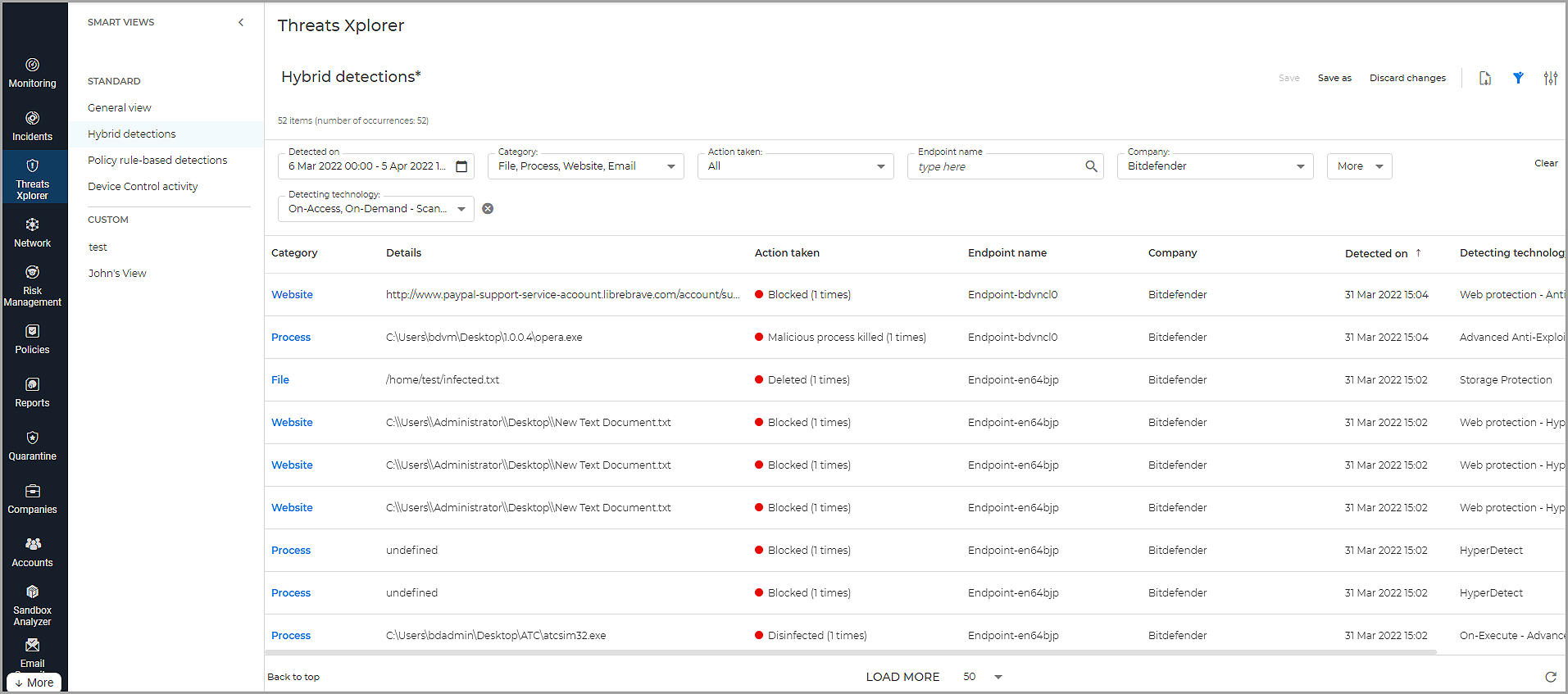Image resolution: width=1568 pixels, height=694 pixels.
Task: Open the Quarantine section
Action: [33, 445]
